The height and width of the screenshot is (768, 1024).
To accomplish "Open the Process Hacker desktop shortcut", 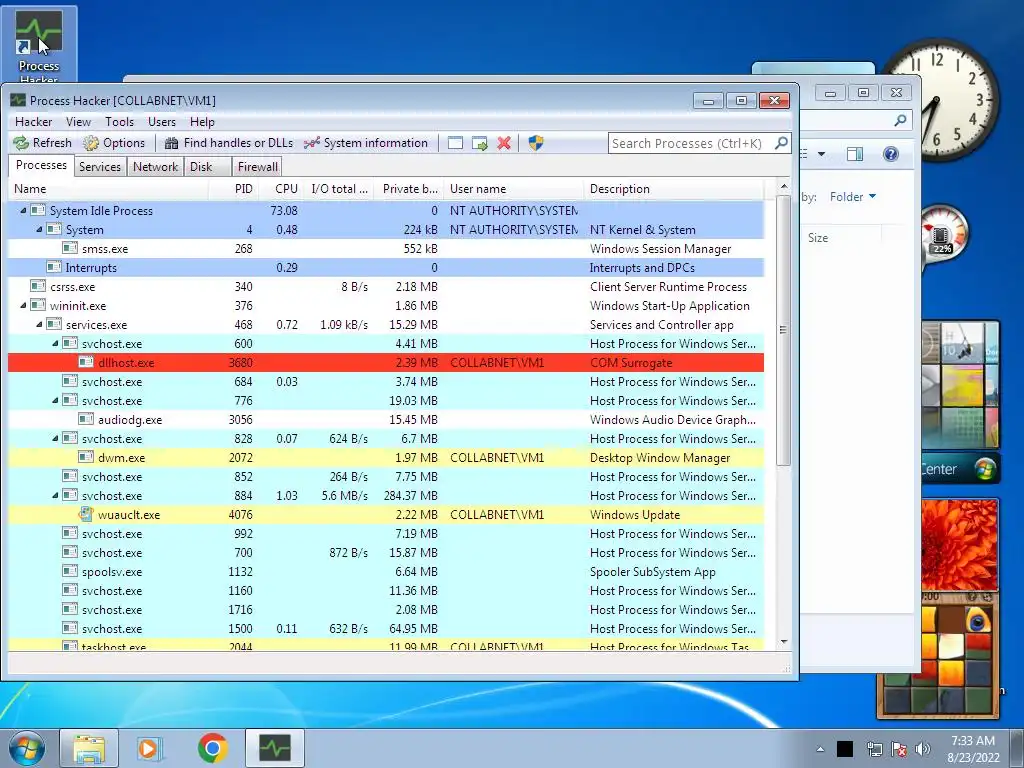I will point(39,46).
